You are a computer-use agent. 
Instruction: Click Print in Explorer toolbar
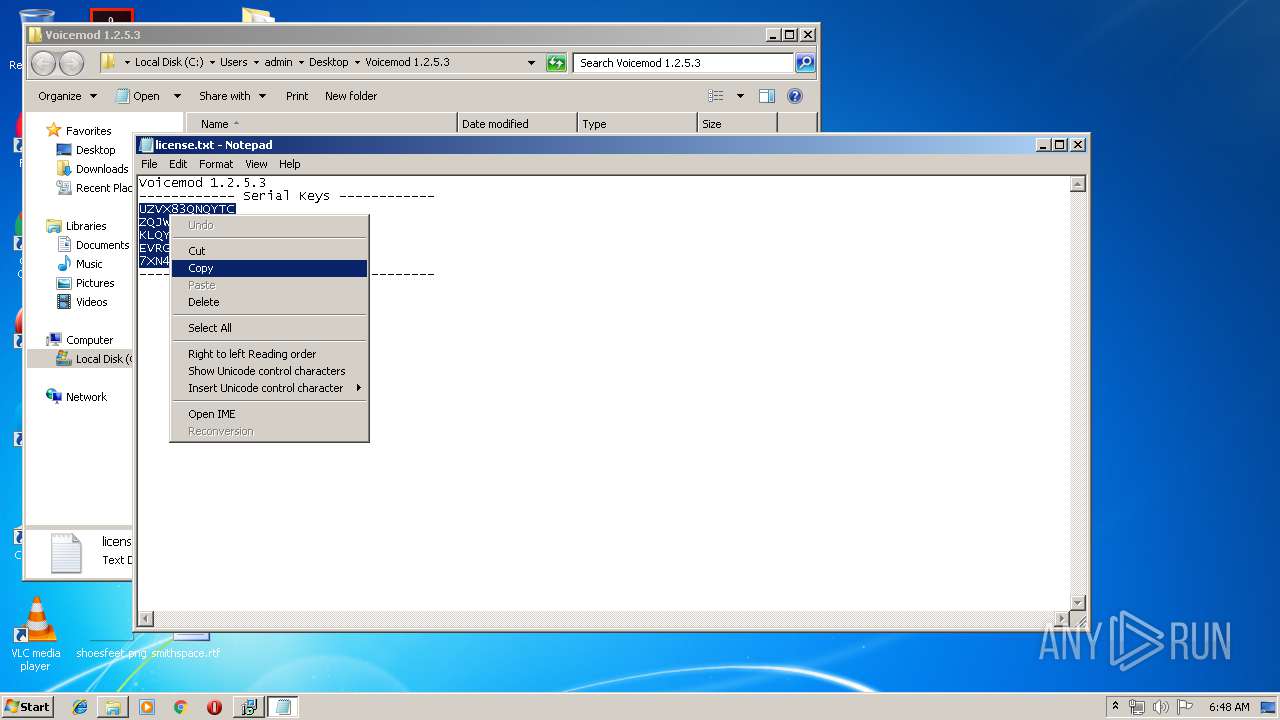point(297,96)
